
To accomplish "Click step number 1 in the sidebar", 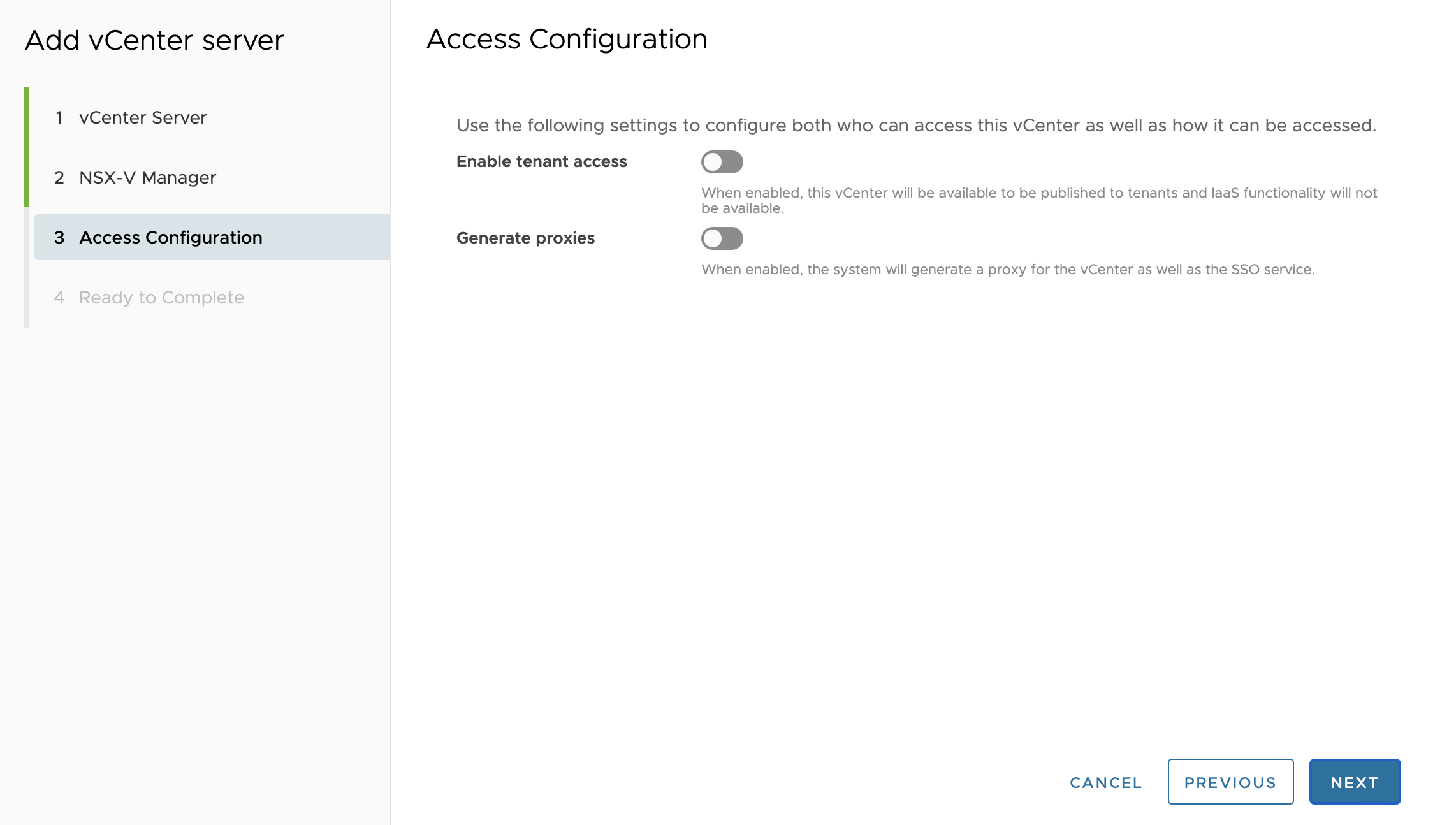I will 59,118.
